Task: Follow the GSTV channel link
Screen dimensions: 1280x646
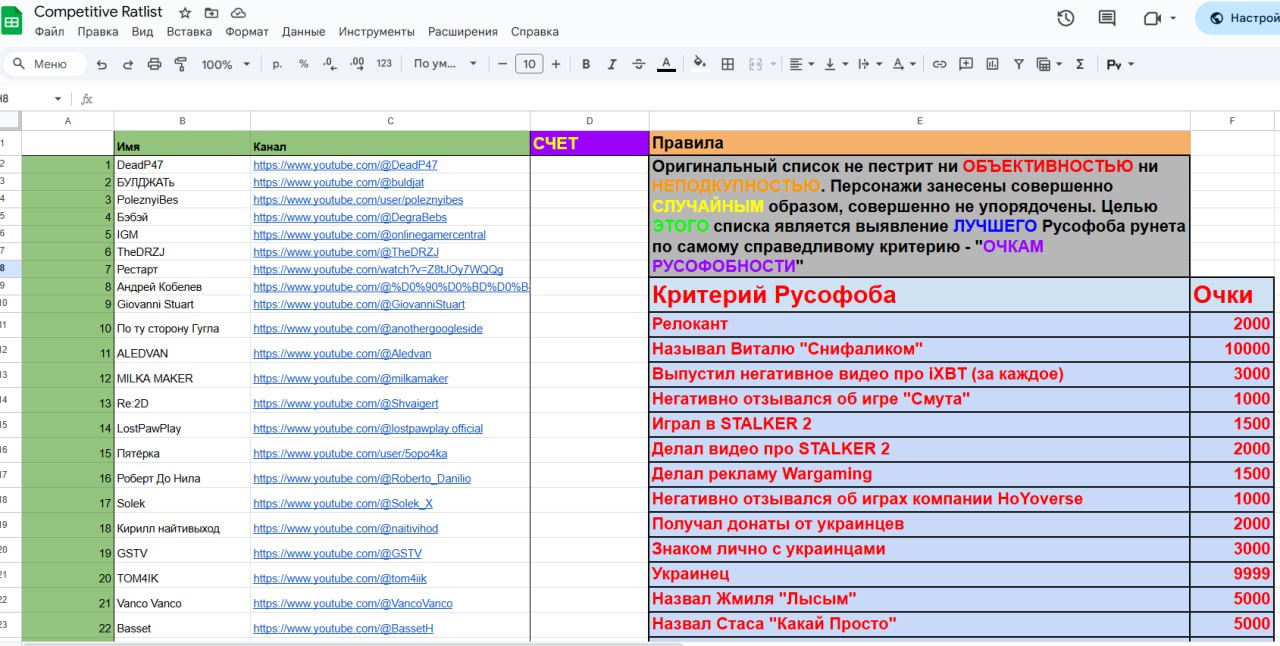Action: (337, 553)
